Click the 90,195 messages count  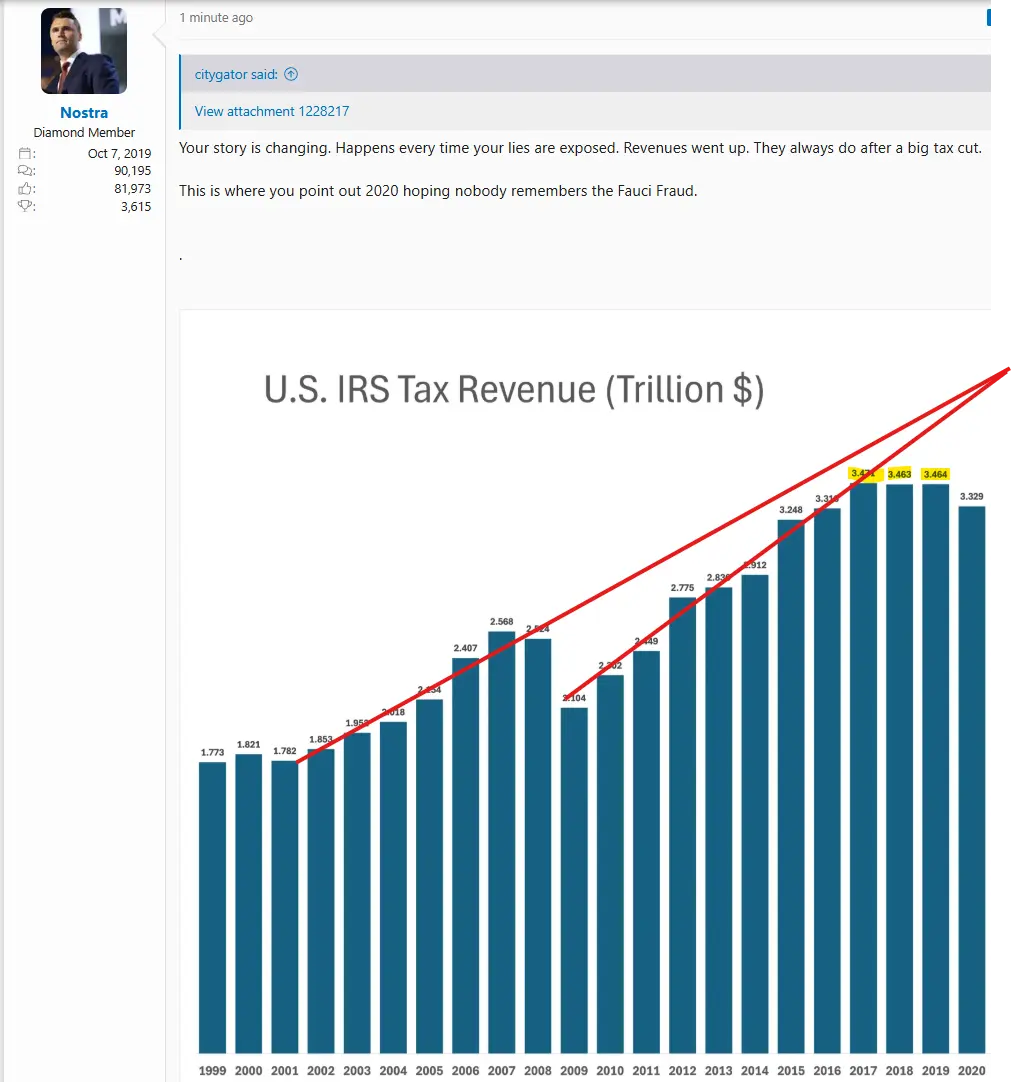[x=132, y=171]
